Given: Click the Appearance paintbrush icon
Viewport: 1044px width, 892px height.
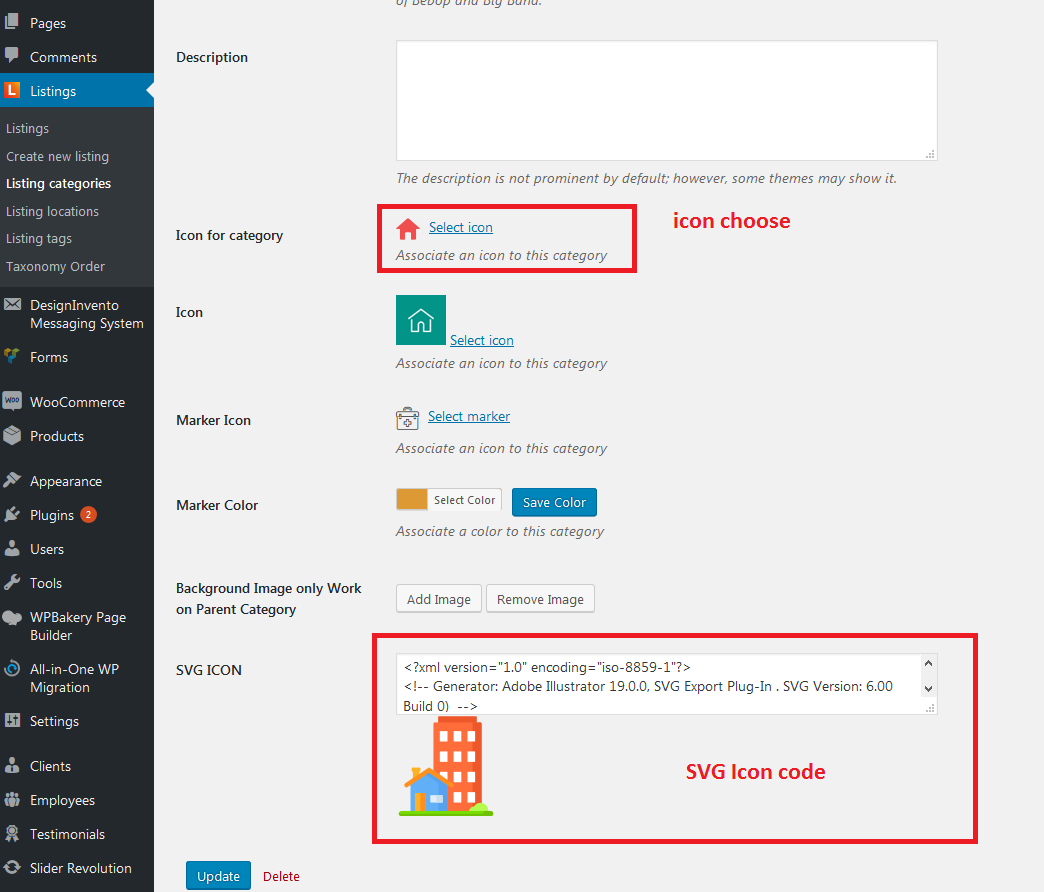Looking at the screenshot, I should pyautogui.click(x=12, y=480).
